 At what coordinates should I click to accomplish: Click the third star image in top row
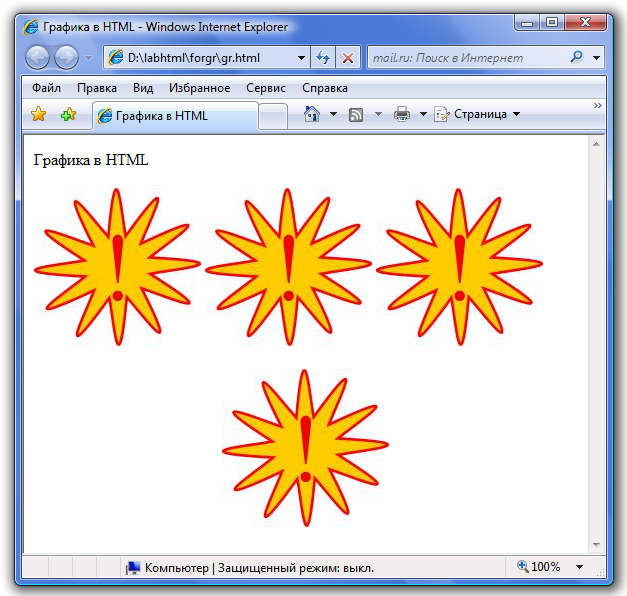click(459, 267)
